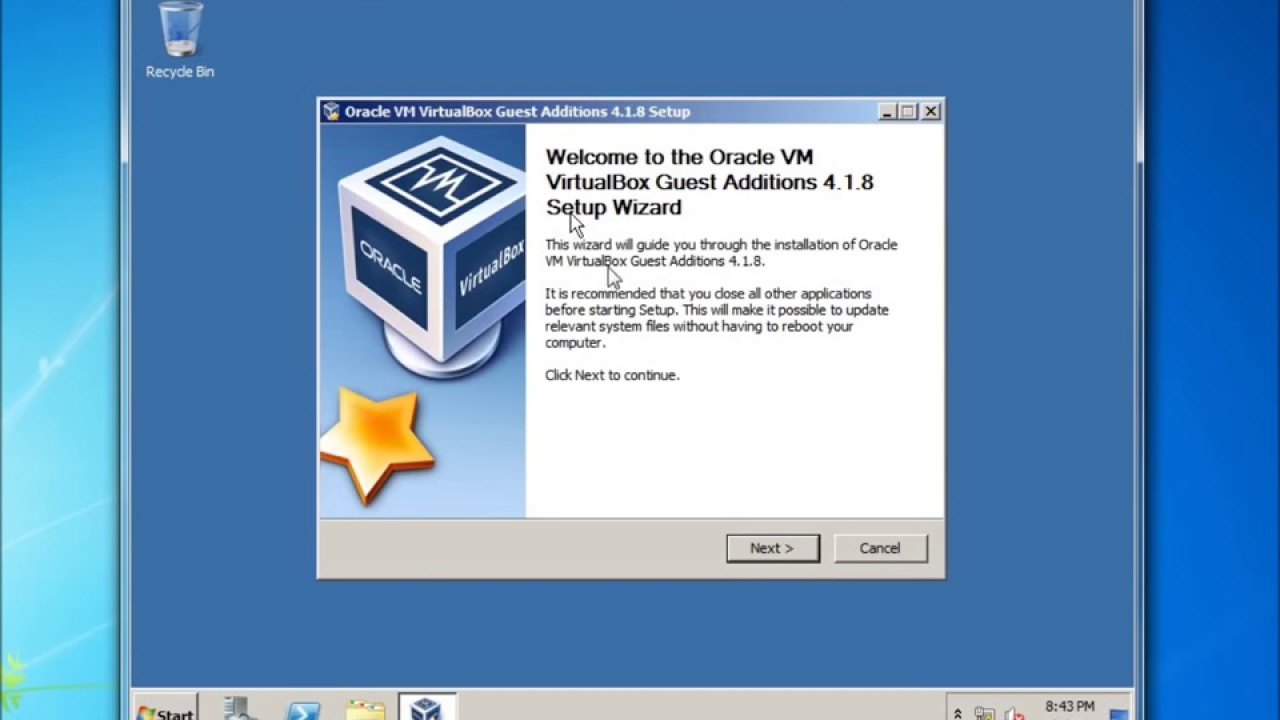Close the Guest Additions setup window

tap(931, 112)
